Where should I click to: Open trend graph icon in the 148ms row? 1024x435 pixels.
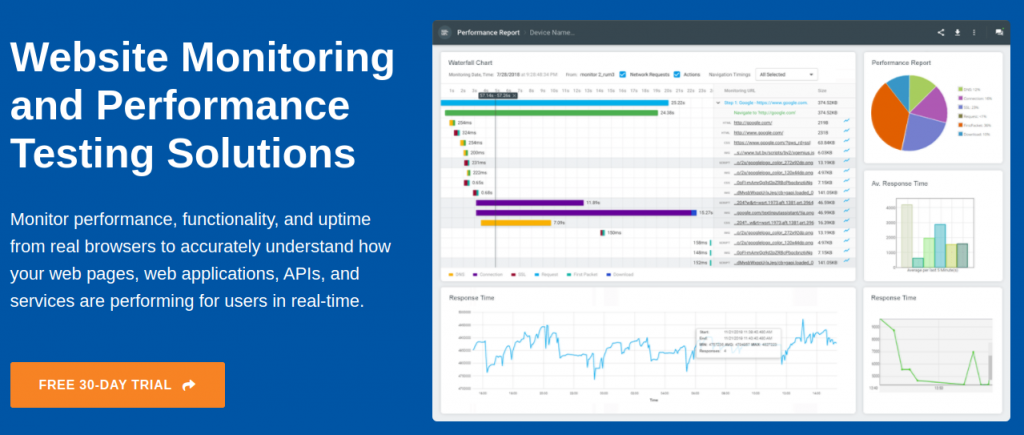(847, 251)
